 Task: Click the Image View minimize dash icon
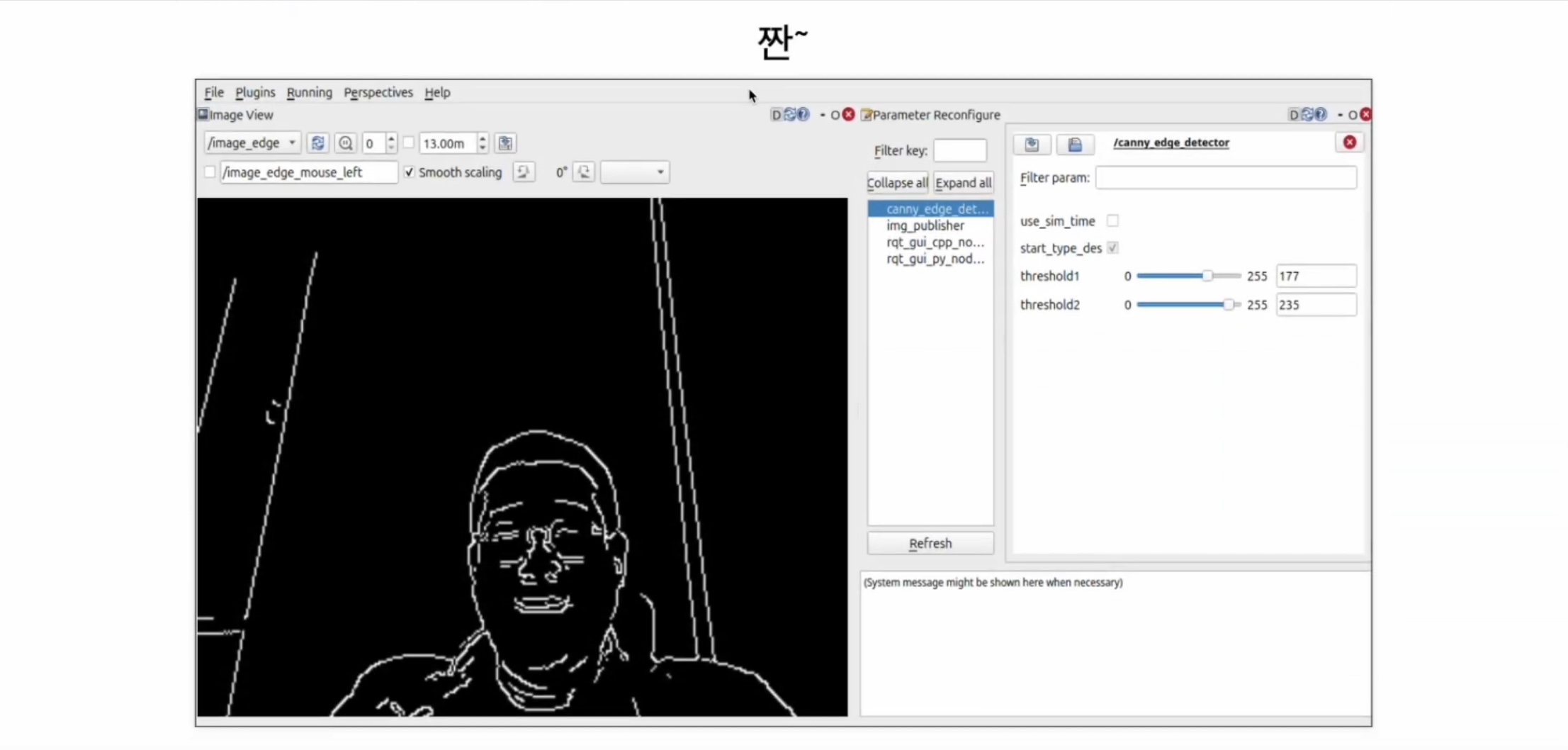coord(823,115)
